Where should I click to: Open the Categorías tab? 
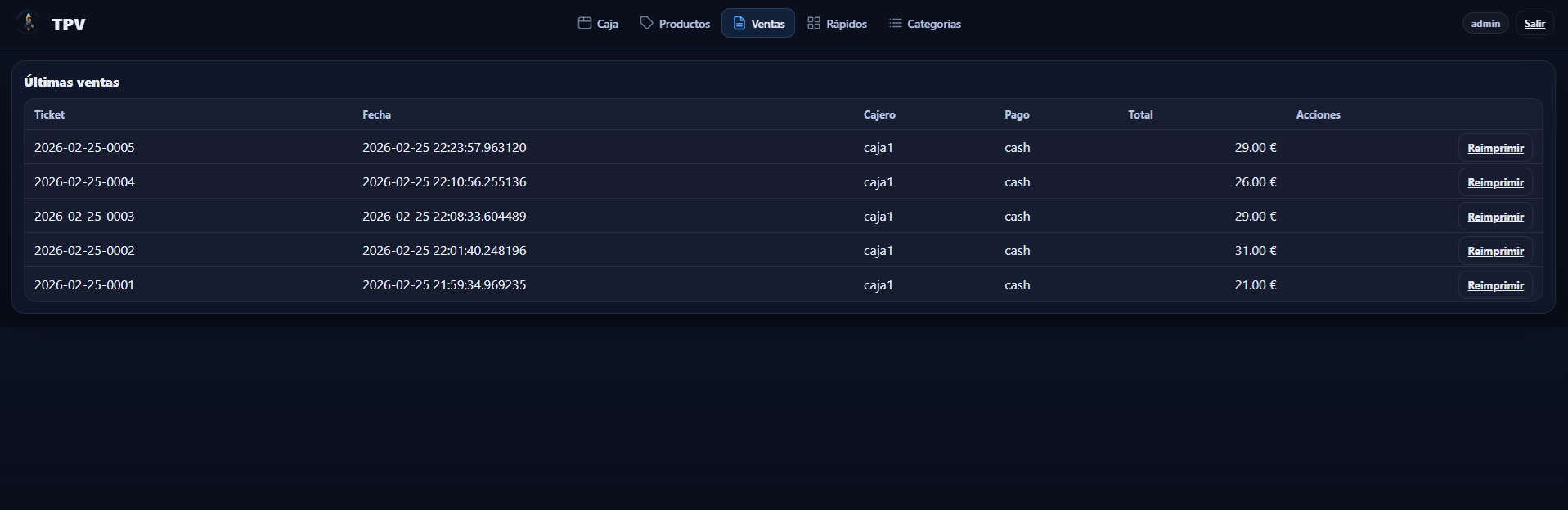[925, 23]
